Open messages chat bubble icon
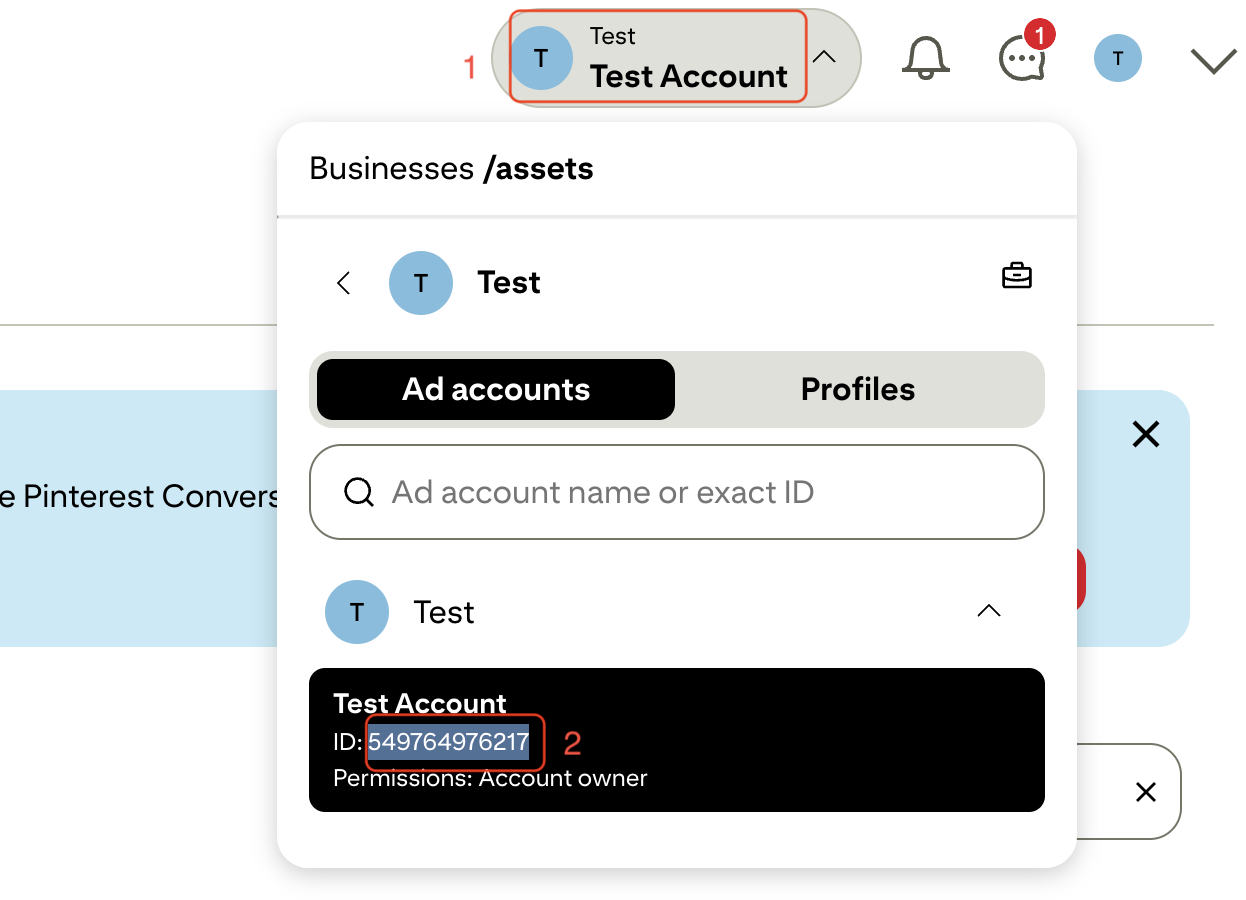1246x900 pixels. coord(1022,58)
